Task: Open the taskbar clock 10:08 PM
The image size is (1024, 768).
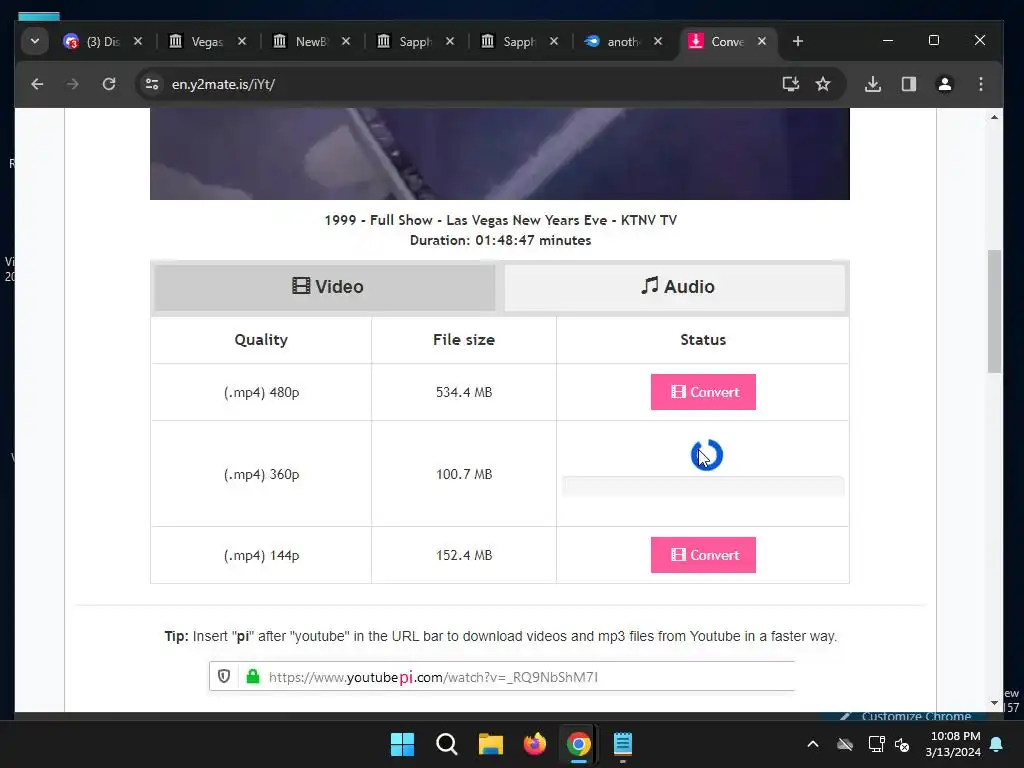Action: pyautogui.click(x=953, y=744)
